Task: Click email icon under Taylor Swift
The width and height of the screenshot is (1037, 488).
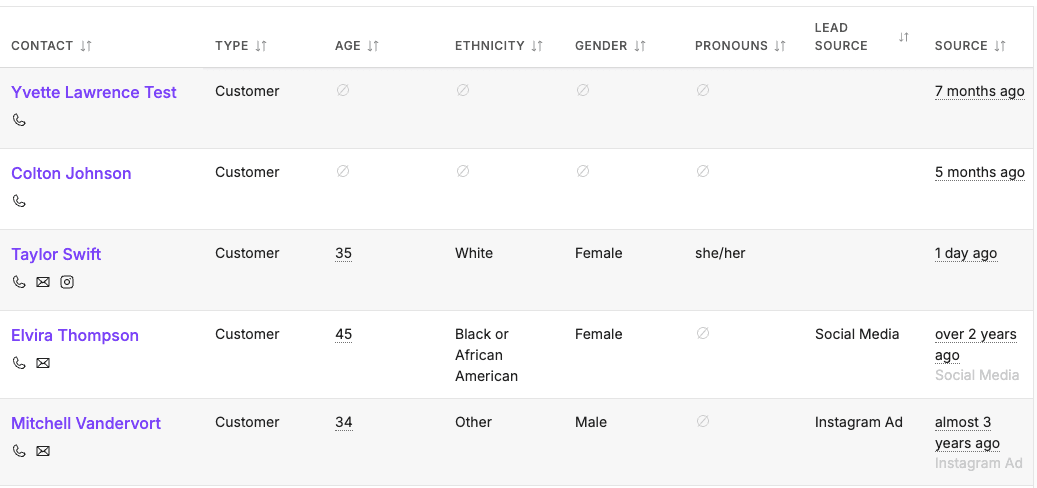Action: coord(43,282)
